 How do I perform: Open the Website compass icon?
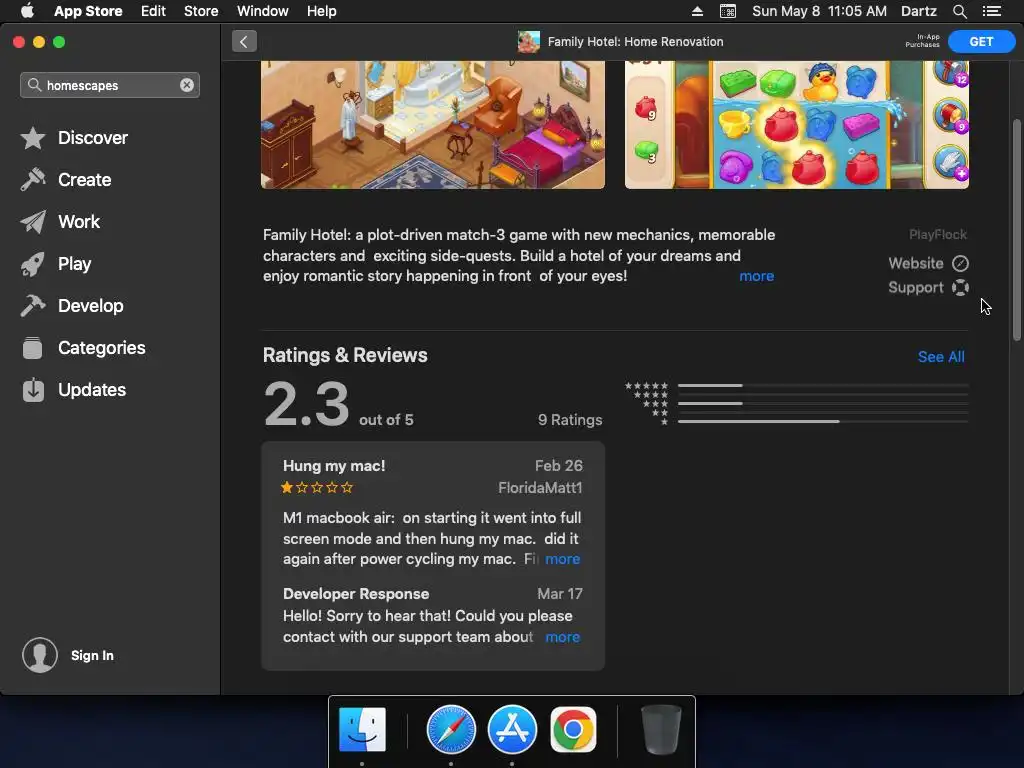[x=960, y=263]
